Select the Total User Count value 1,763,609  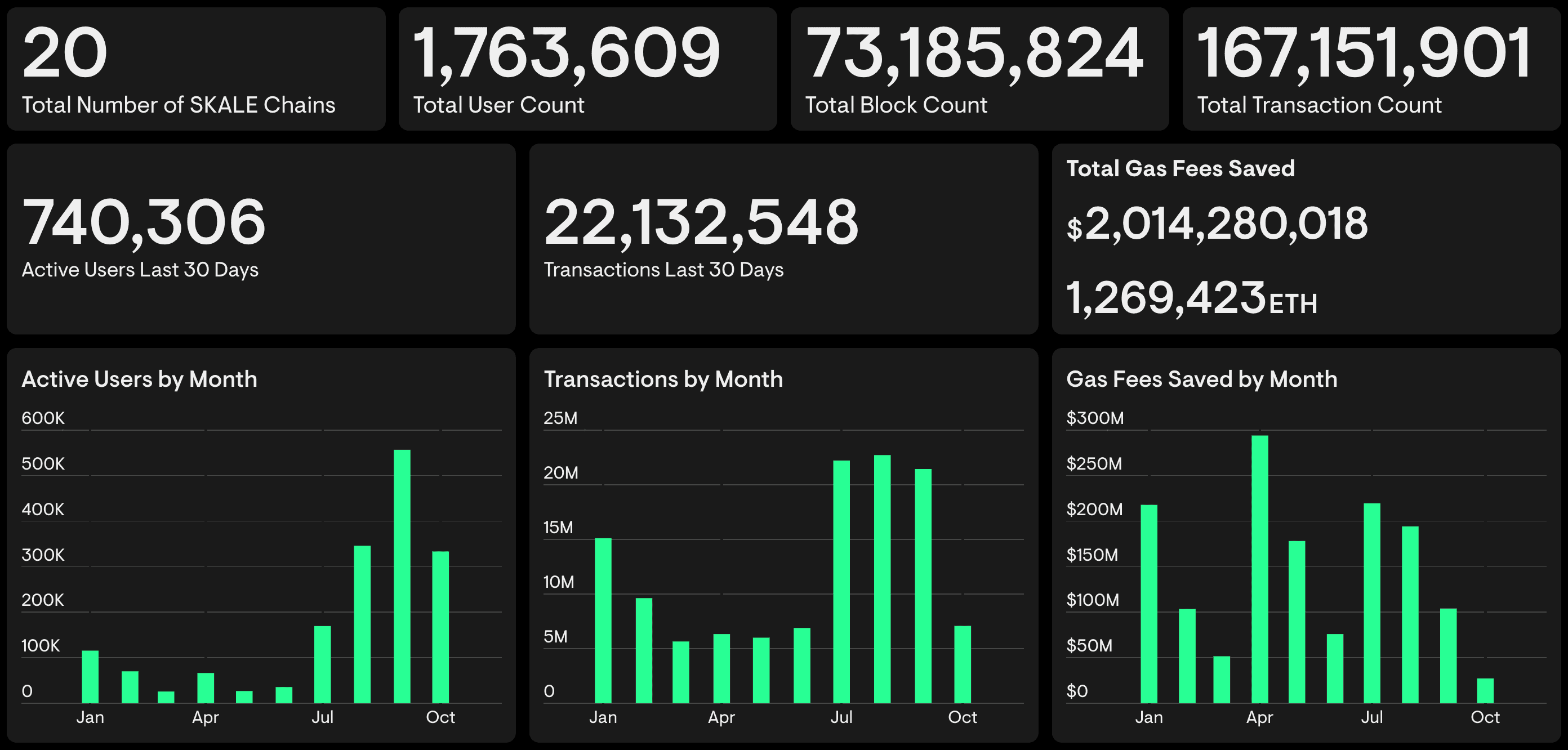(x=566, y=53)
